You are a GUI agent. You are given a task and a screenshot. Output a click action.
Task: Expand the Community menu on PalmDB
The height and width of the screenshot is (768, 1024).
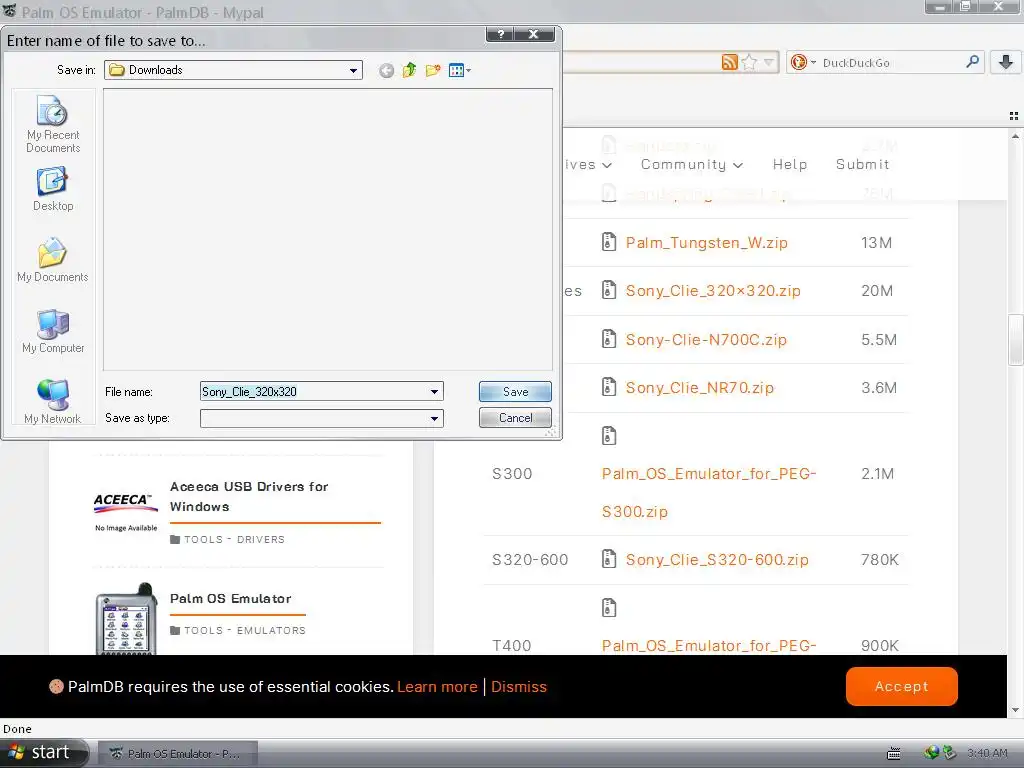692,165
